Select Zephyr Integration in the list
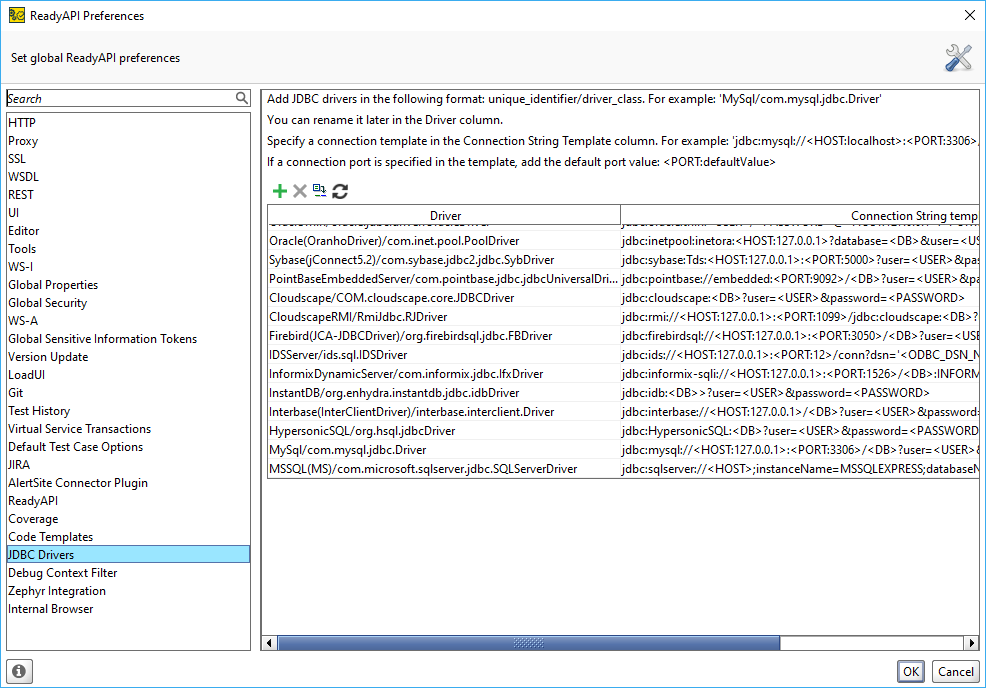This screenshot has width=988, height=688. (x=129, y=591)
